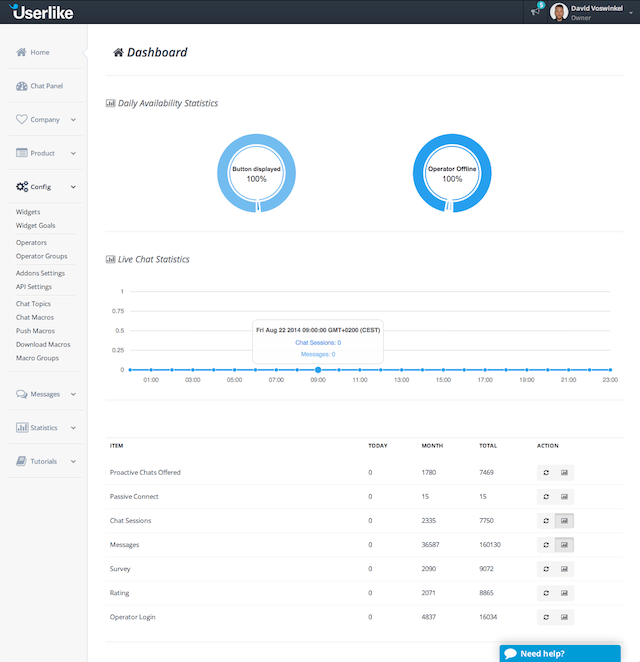This screenshot has height=662, width=640.
Task: Click chart icon for Chat Sessions row
Action: tap(564, 520)
